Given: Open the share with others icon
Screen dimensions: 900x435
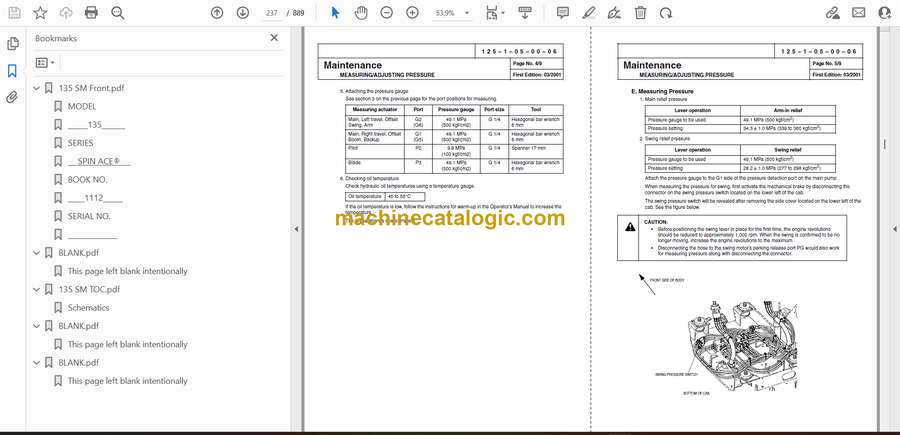Looking at the screenshot, I should point(885,13).
